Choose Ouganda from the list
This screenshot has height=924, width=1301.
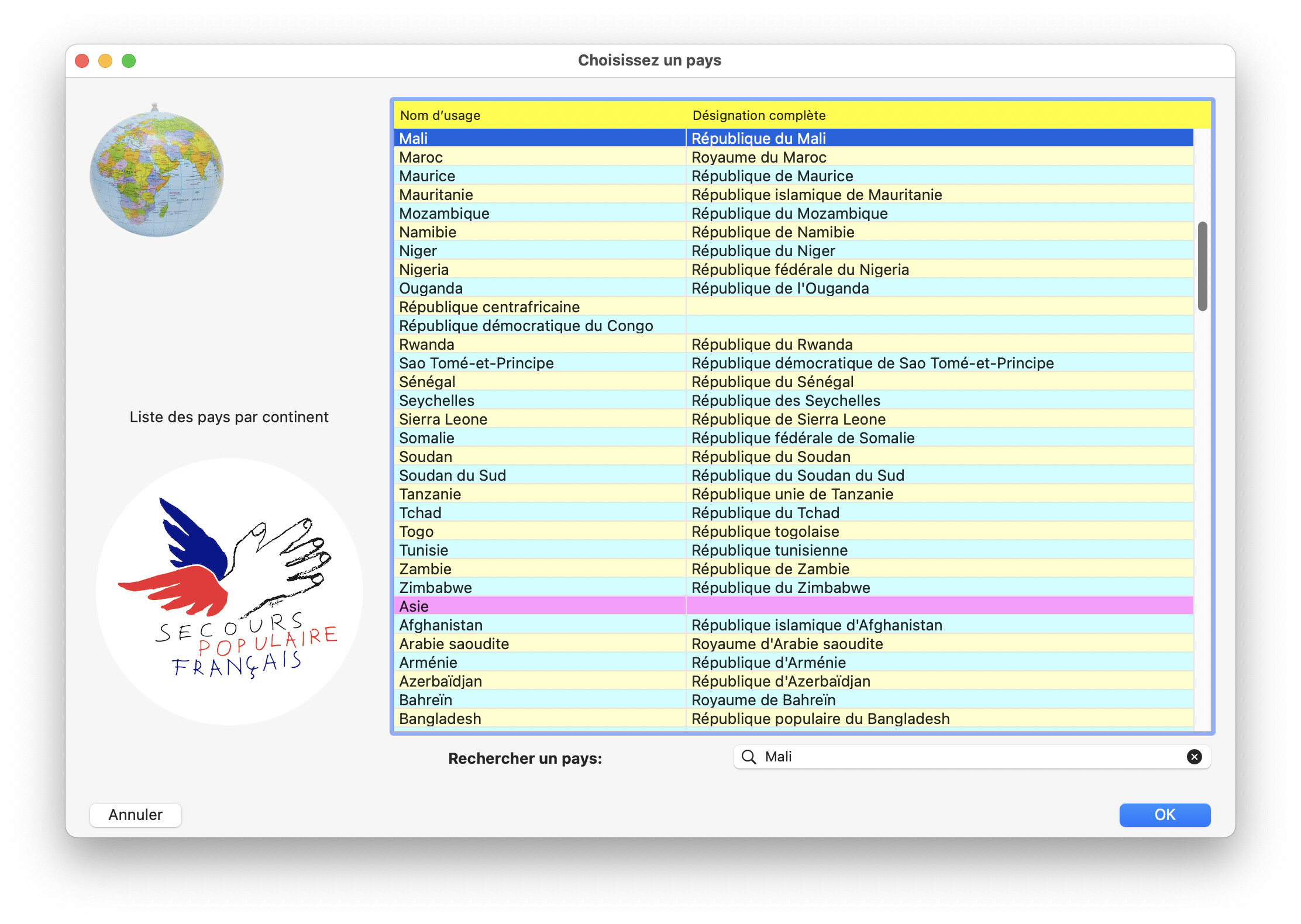click(794, 288)
